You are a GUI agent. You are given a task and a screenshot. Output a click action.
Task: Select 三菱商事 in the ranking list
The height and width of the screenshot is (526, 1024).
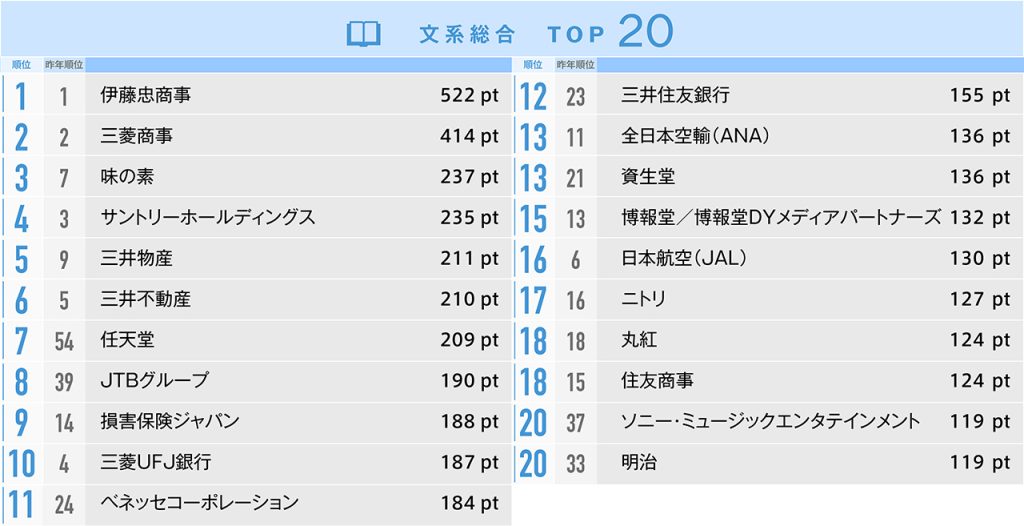137,136
